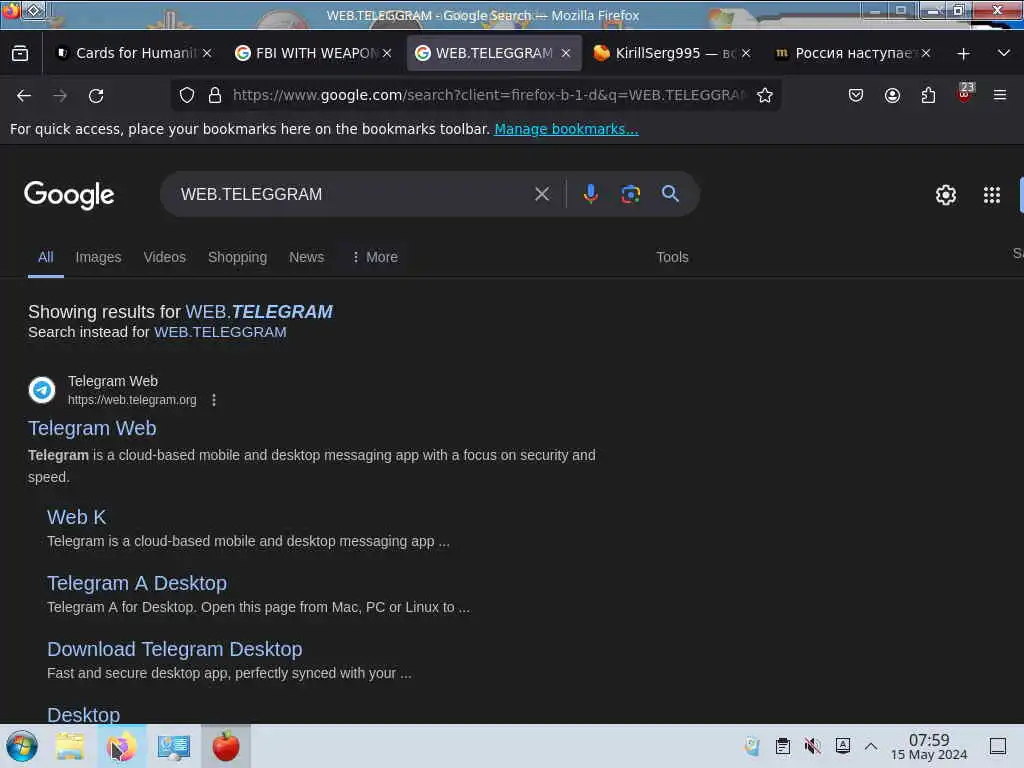This screenshot has width=1024, height=768.
Task: Click the Firefox taskbar icon
Action: [121, 746]
